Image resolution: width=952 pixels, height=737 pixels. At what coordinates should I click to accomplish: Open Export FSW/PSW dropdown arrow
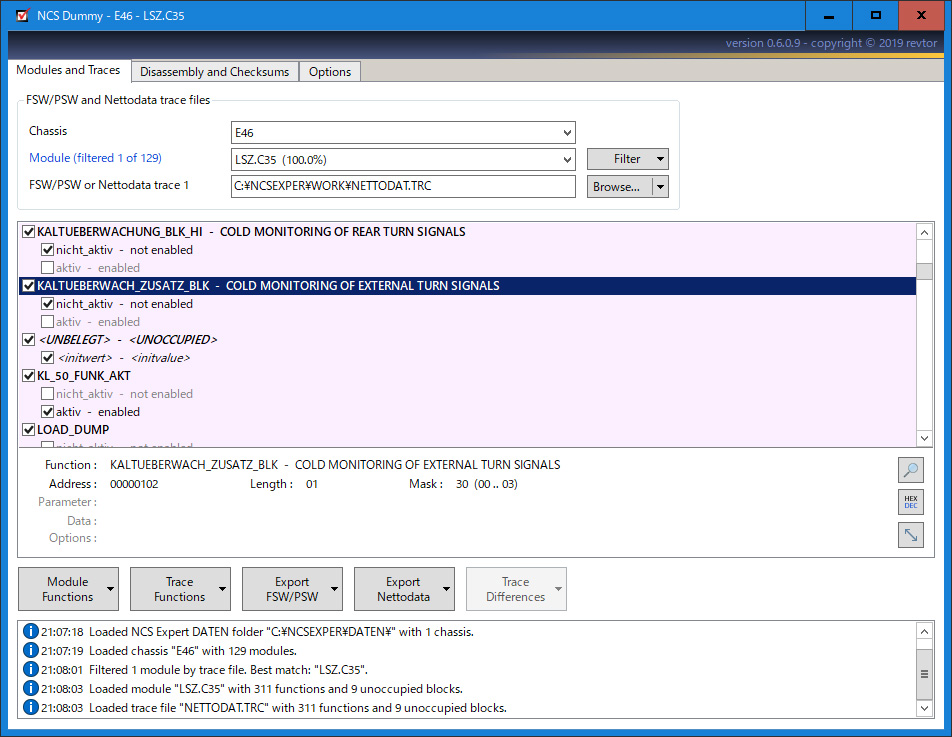pos(334,589)
